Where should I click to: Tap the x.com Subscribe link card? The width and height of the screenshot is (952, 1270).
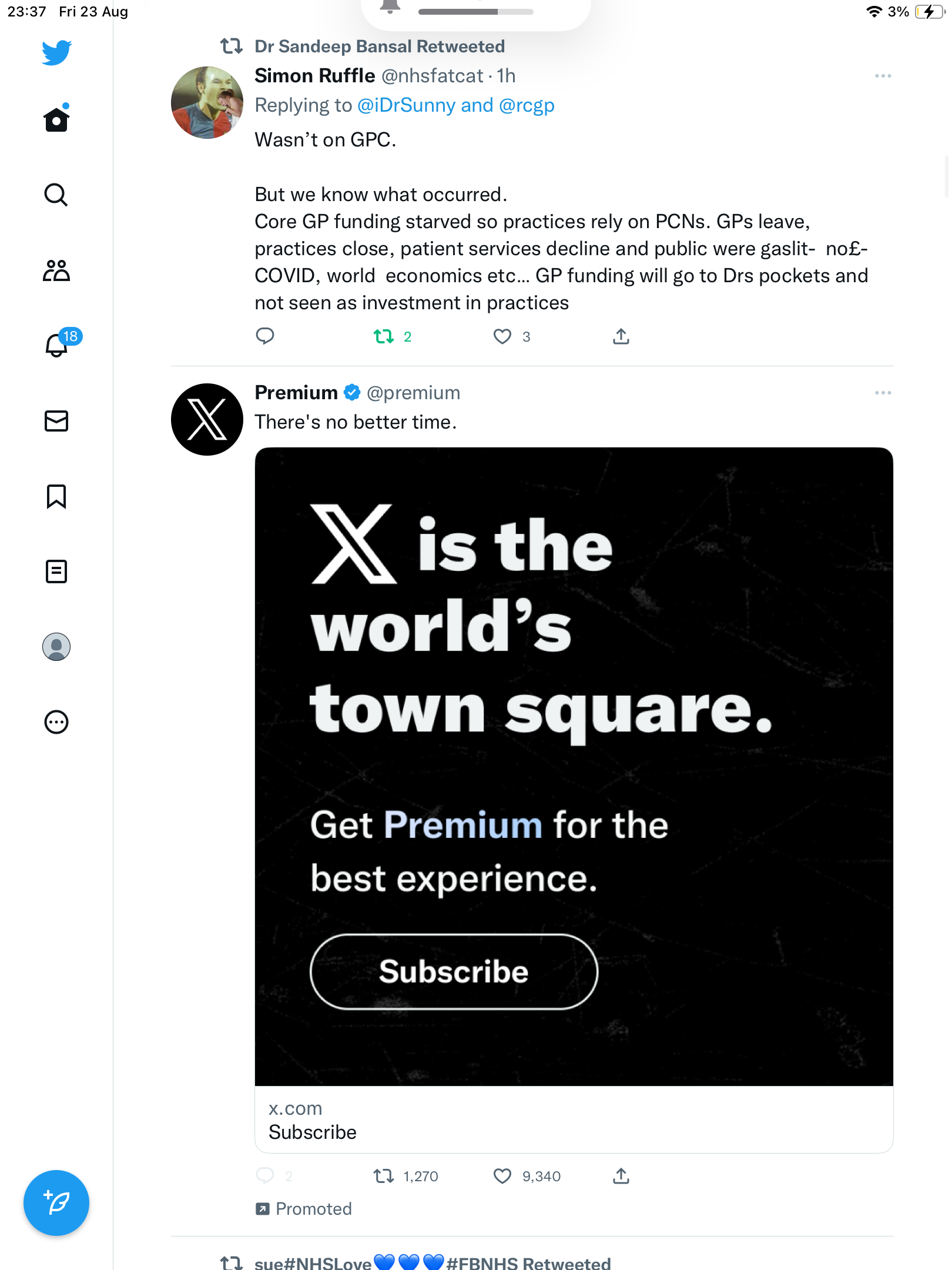[x=574, y=1119]
